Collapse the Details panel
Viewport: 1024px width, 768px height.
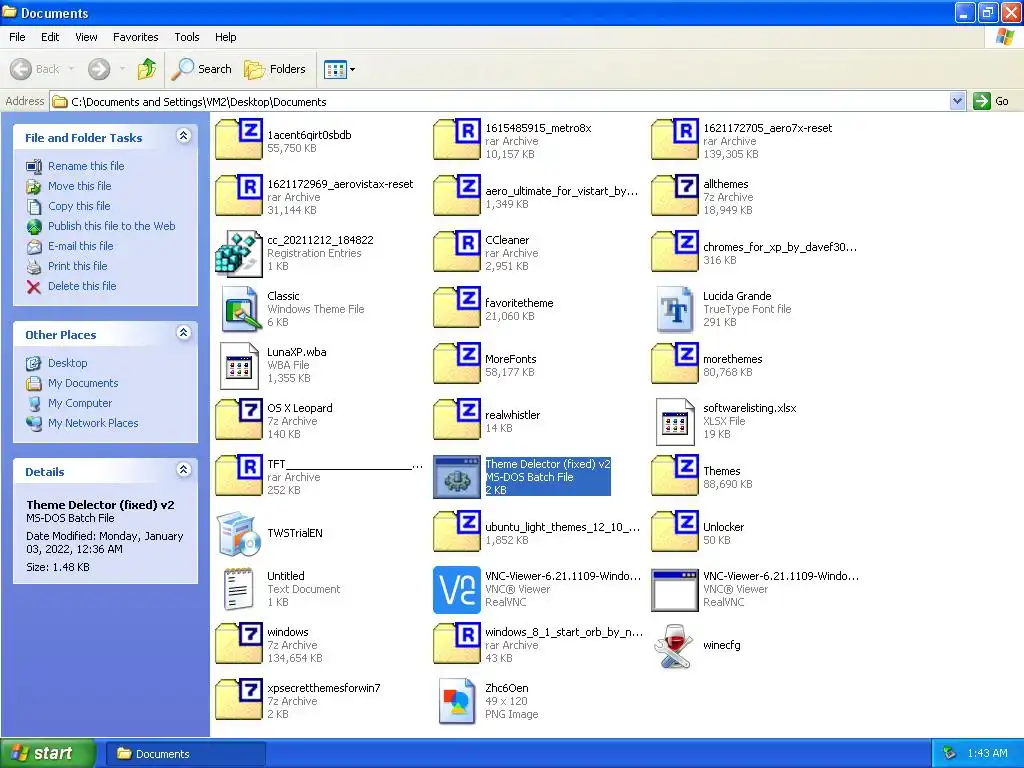184,470
